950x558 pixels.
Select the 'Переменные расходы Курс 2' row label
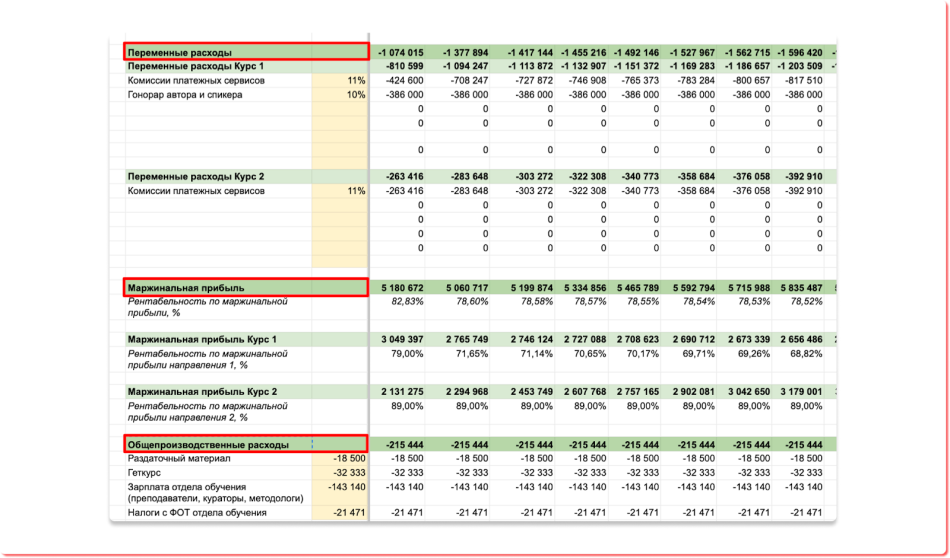[x=193, y=176]
